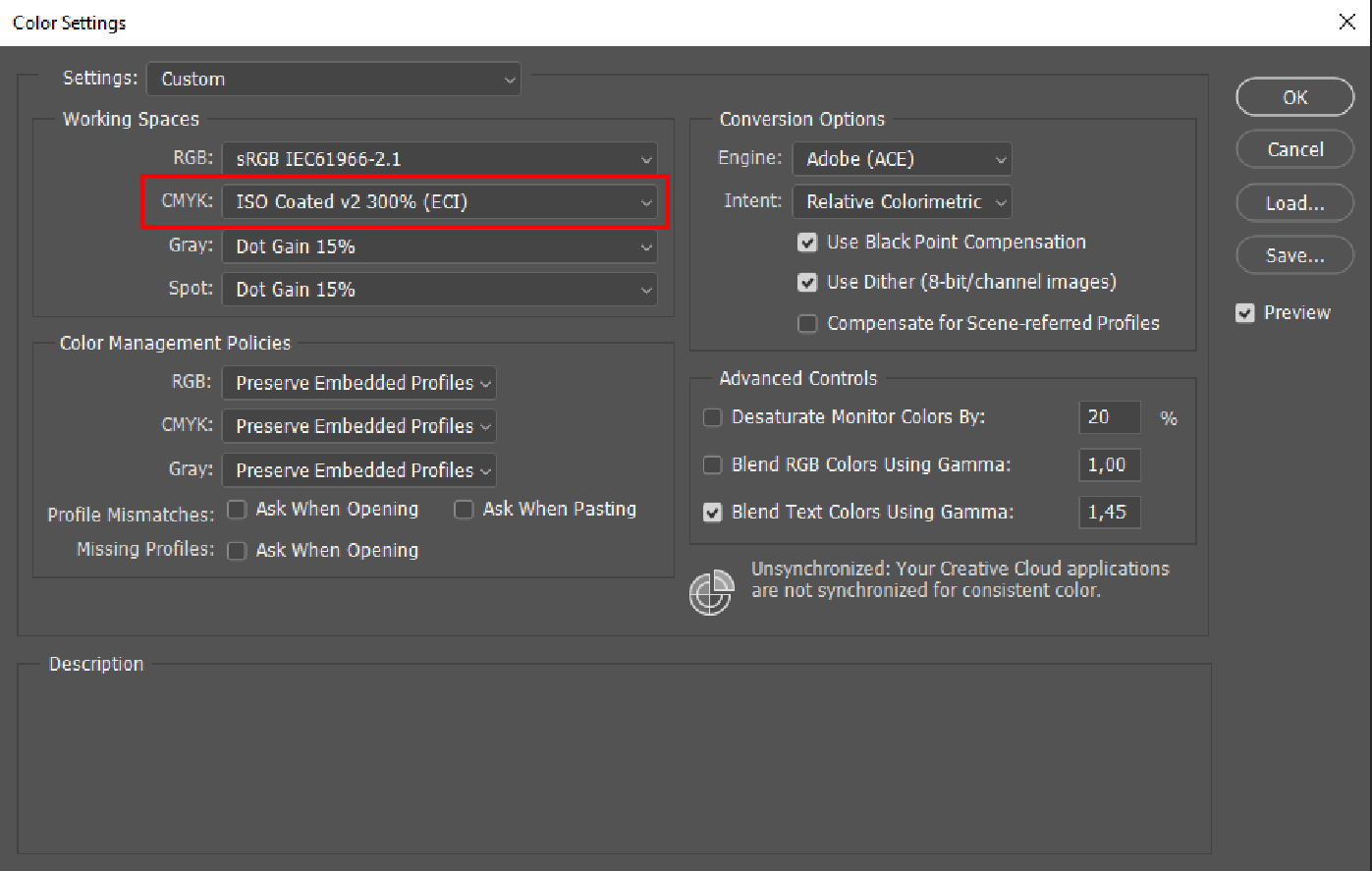Click the Creative Cloud unsynchronized color icon
Screen dimensions: 1372x871
[712, 592]
